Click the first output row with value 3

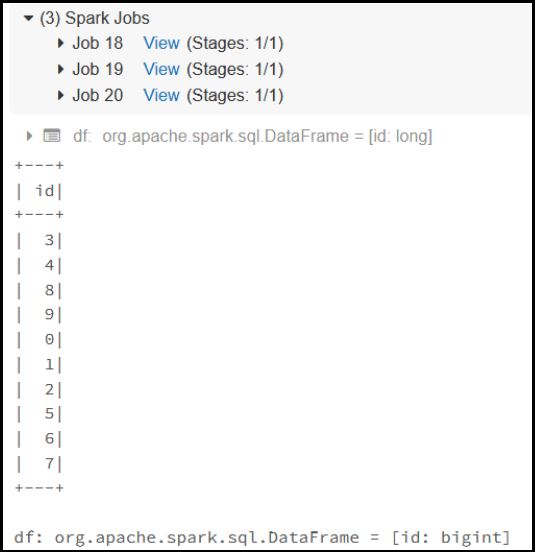tap(39, 240)
